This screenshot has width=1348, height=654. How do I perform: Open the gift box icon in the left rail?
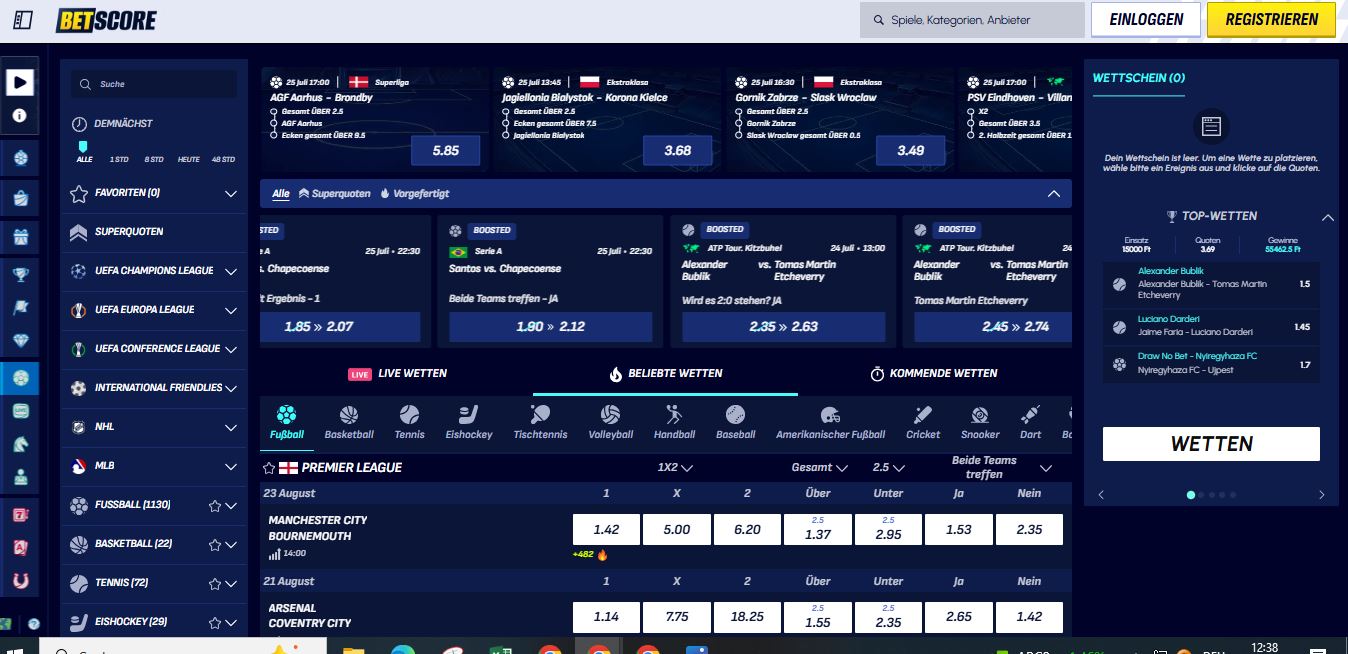click(x=20, y=236)
